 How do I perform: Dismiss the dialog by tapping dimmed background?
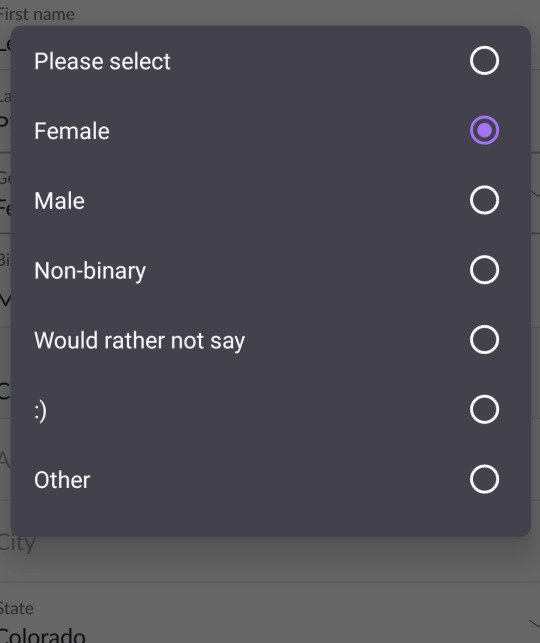point(270,560)
